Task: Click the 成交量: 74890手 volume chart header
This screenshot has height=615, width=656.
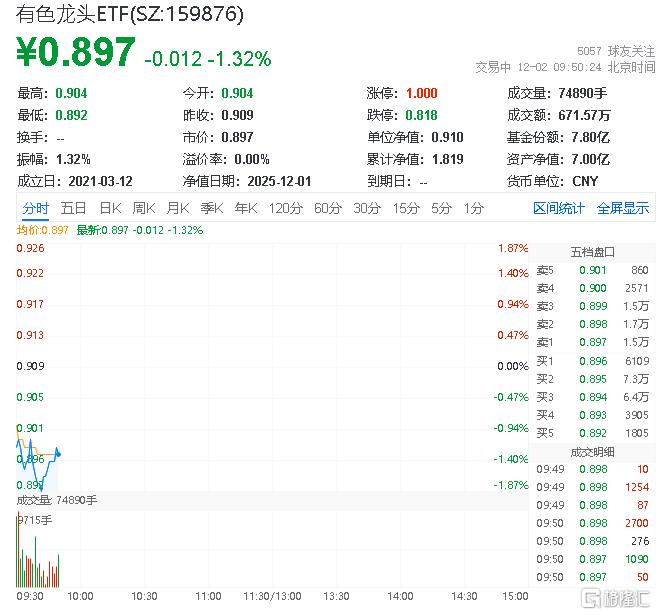Action: pyautogui.click(x=56, y=500)
